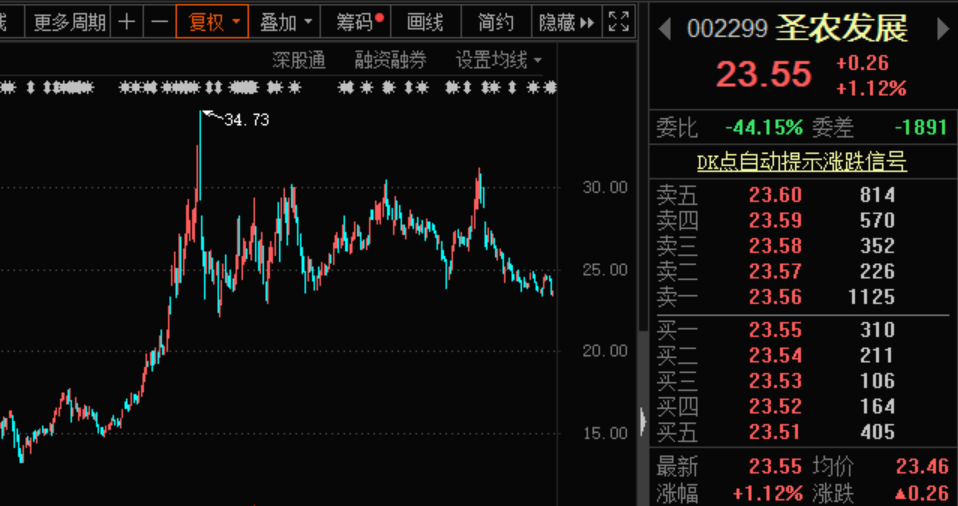Viewport: 958px width, 506px height.
Task: Switch to 简约 simple mode
Action: coord(496,23)
